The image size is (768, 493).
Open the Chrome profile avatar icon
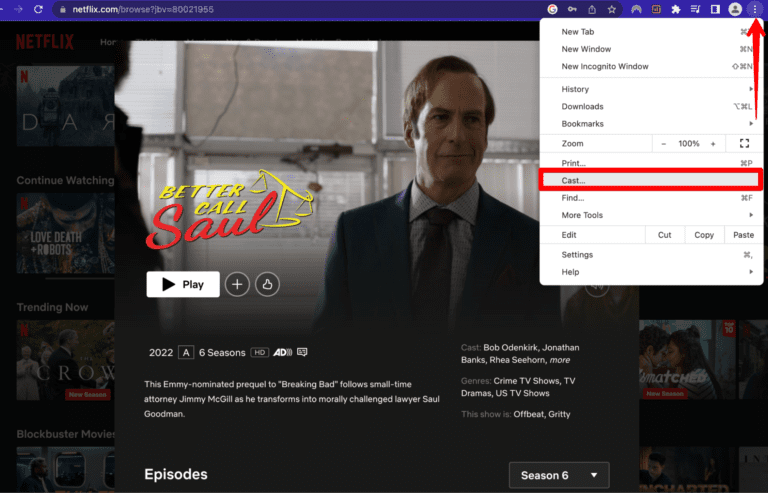click(735, 9)
